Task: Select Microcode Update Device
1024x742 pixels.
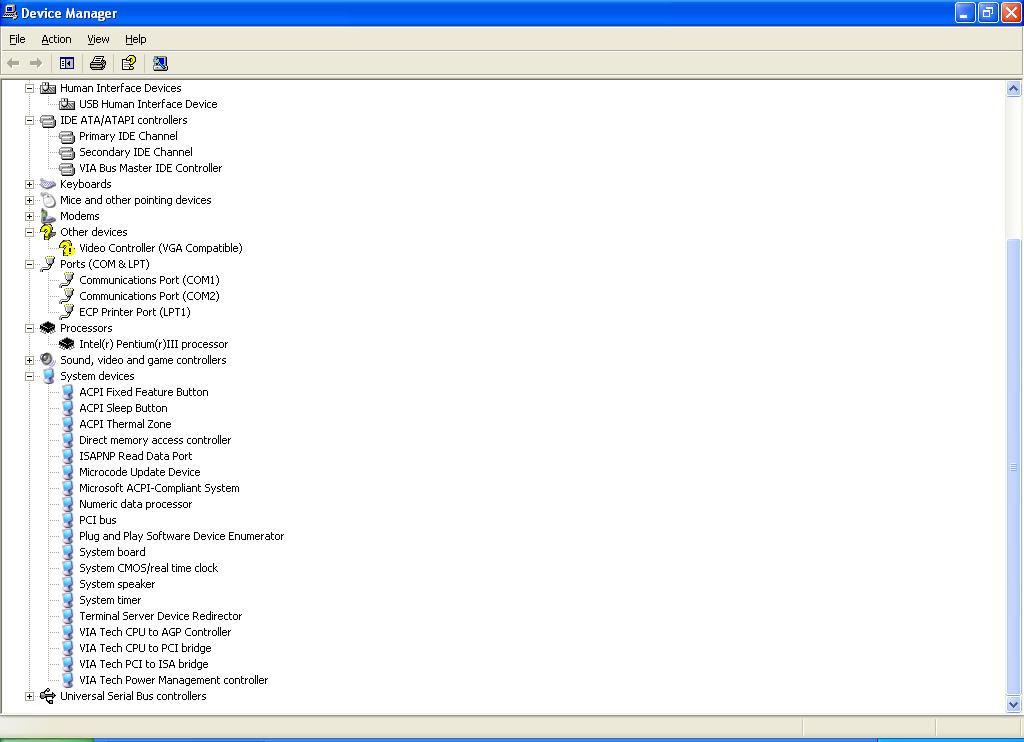Action: click(140, 472)
